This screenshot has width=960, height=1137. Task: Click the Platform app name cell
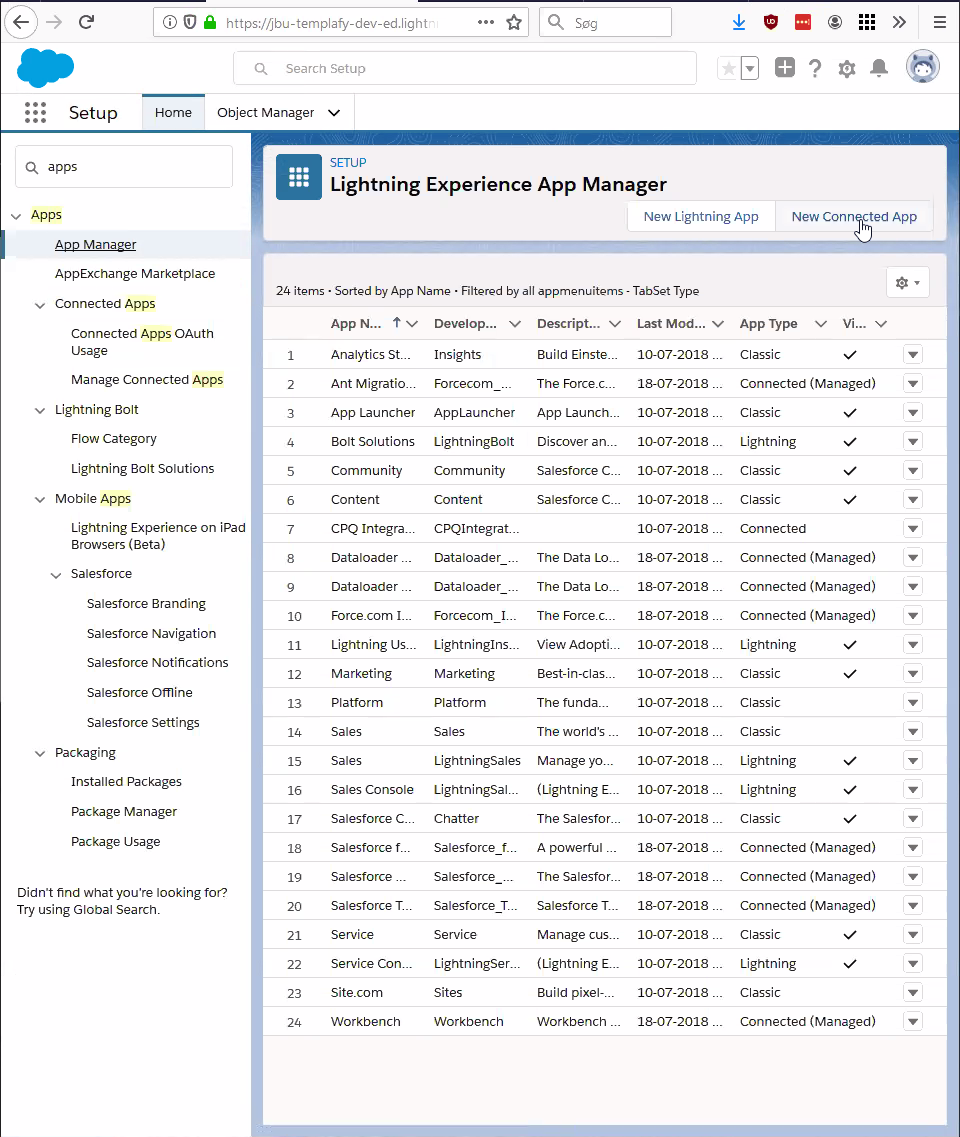pyautogui.click(x=357, y=703)
